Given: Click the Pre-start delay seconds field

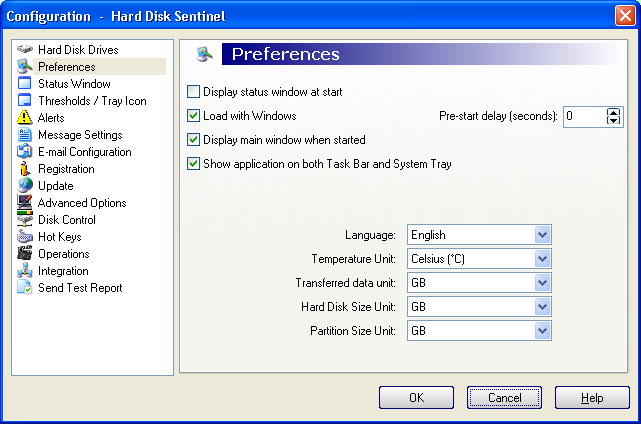Looking at the screenshot, I should click(585, 116).
